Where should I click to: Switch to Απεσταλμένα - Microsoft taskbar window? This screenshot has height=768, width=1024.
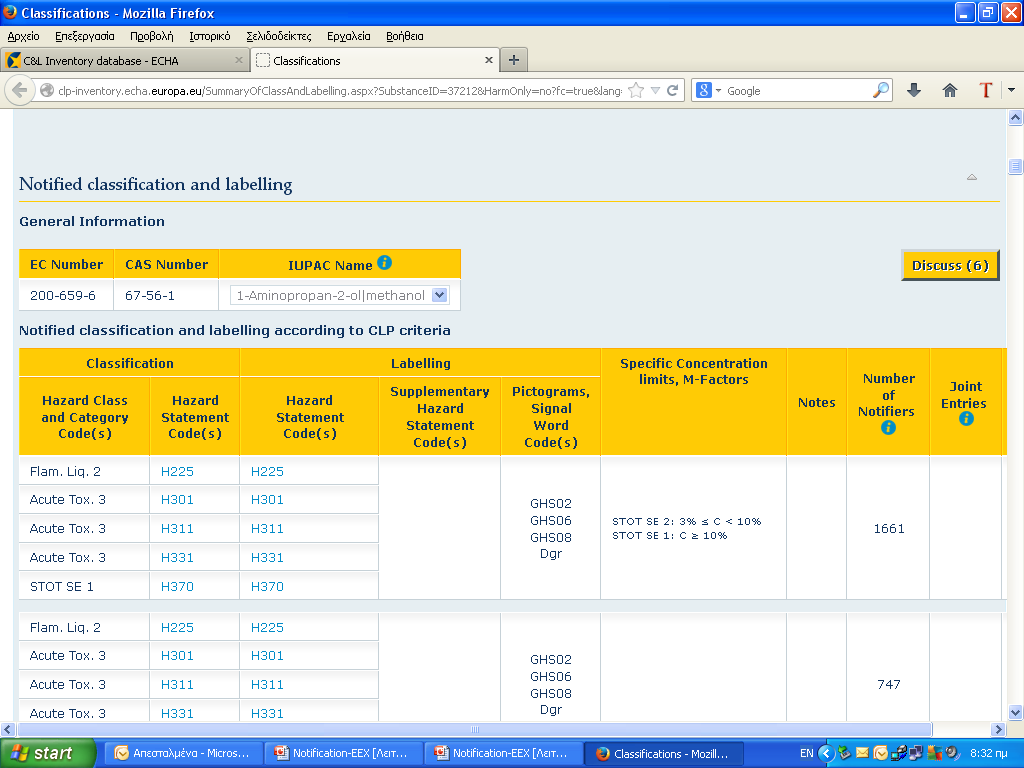click(x=184, y=753)
